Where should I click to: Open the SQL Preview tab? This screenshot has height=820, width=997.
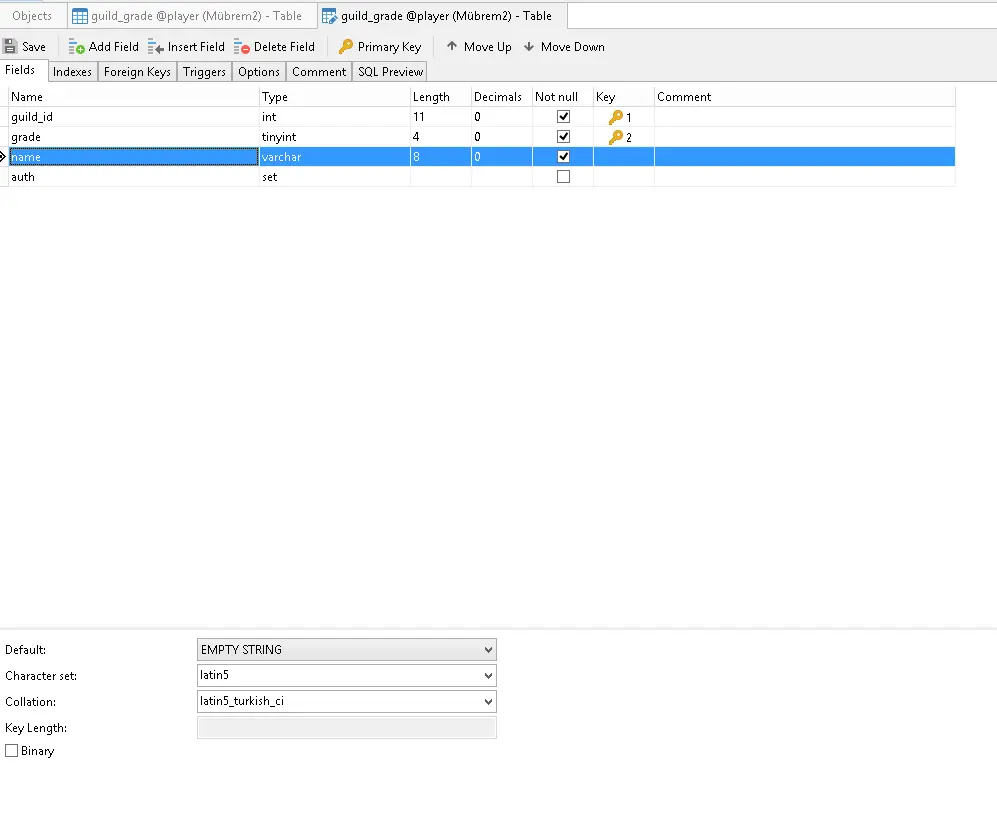tap(390, 72)
